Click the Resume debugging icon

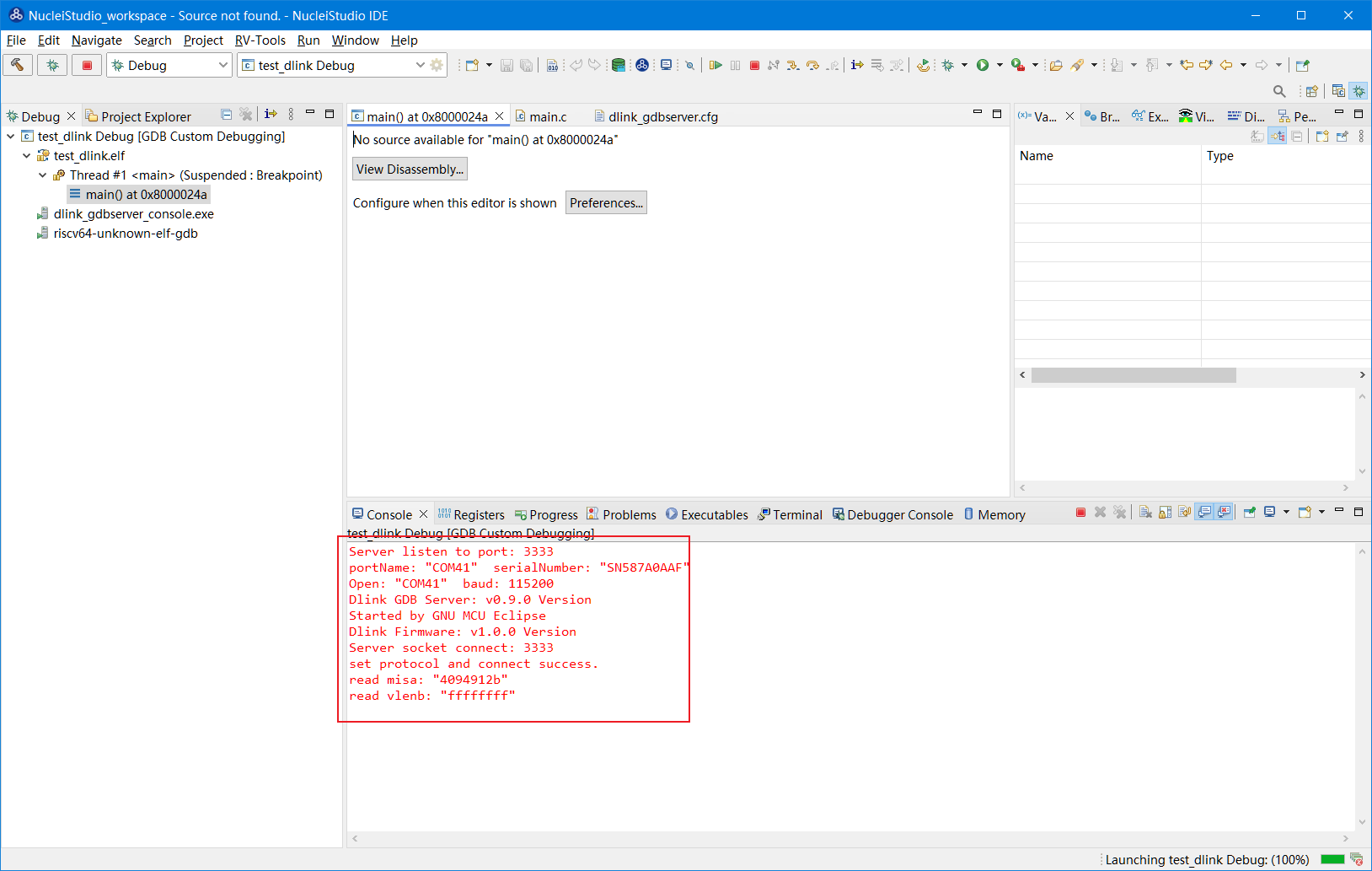pyautogui.click(x=715, y=65)
